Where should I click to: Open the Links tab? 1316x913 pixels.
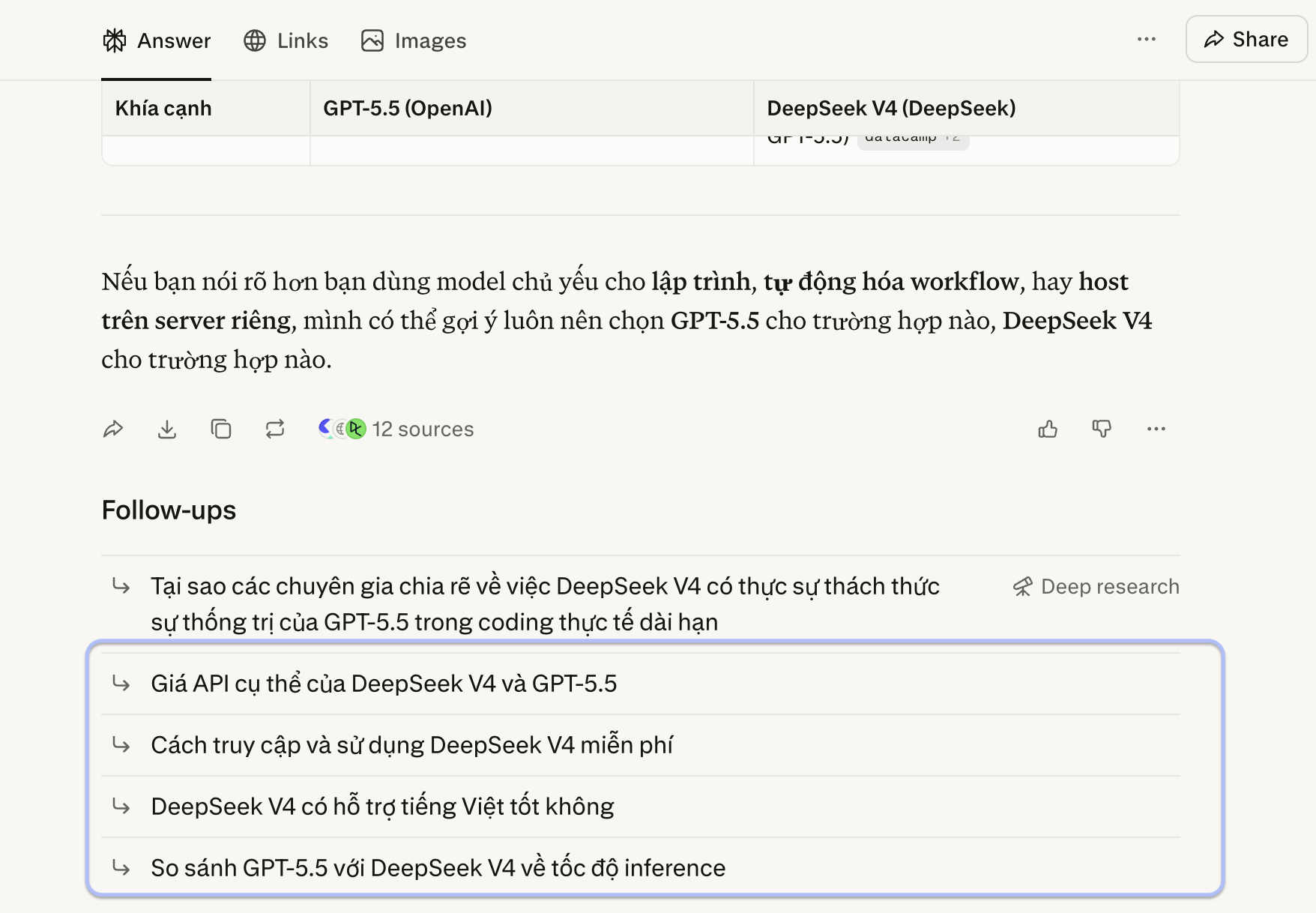(x=286, y=40)
